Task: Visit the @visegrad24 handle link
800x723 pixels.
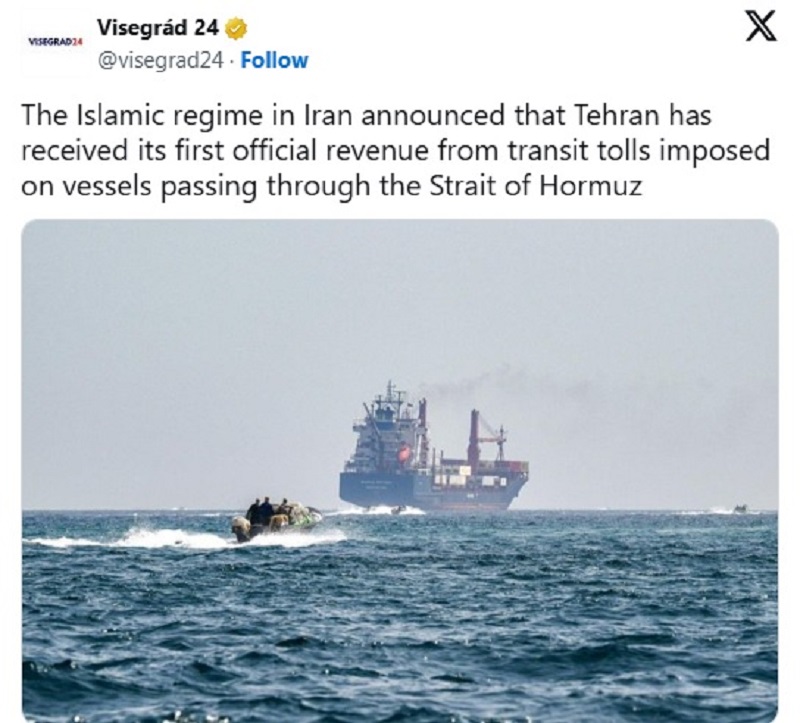Action: click(160, 61)
